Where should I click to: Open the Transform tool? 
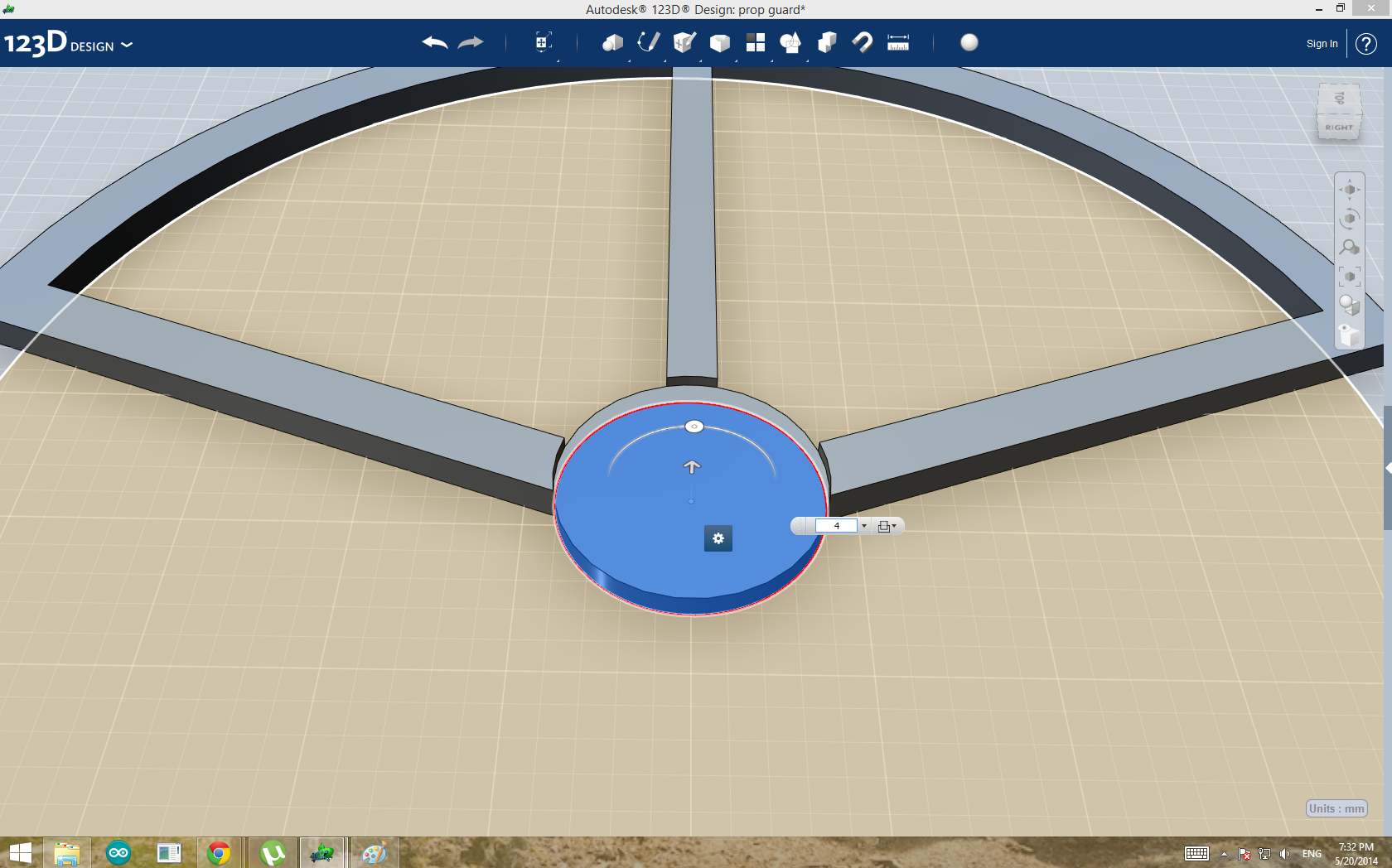pyautogui.click(x=543, y=42)
